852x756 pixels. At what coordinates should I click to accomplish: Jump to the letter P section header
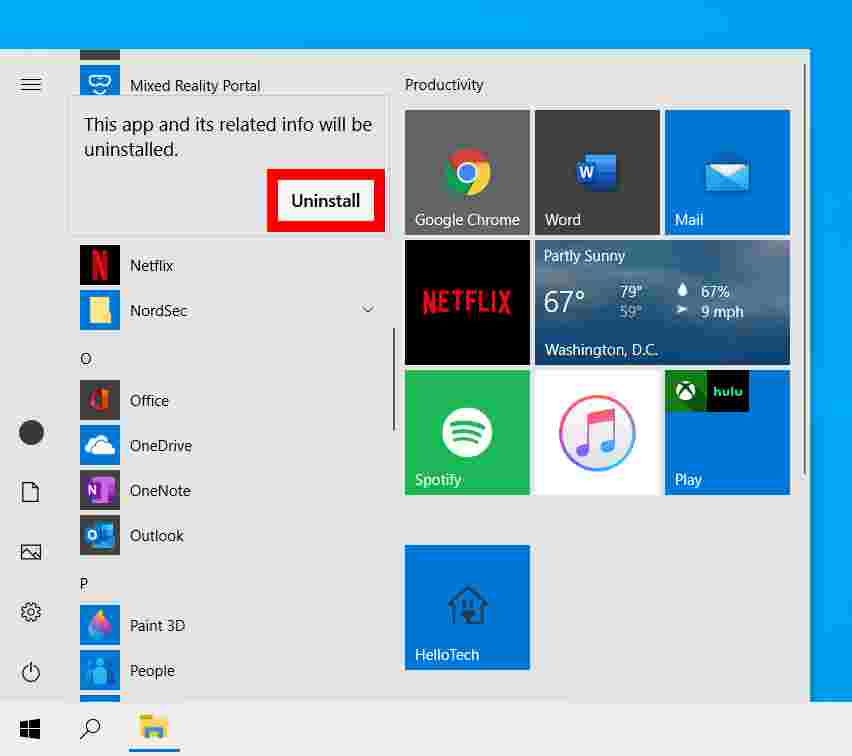[x=84, y=584]
